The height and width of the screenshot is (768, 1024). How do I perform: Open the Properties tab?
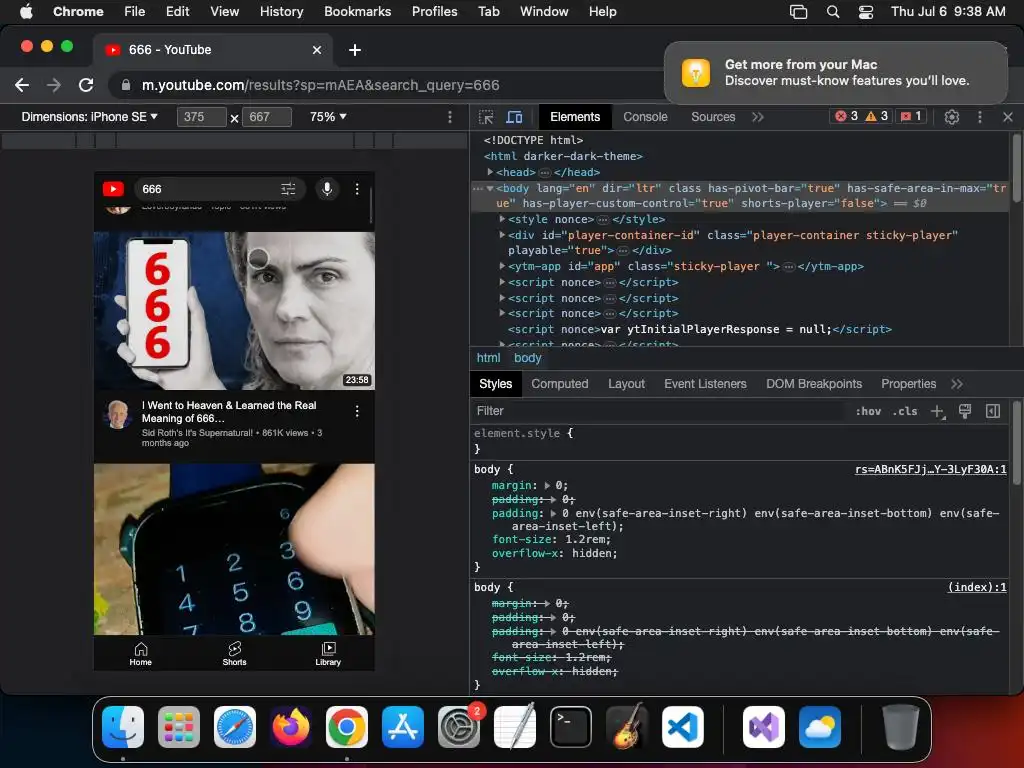point(908,384)
